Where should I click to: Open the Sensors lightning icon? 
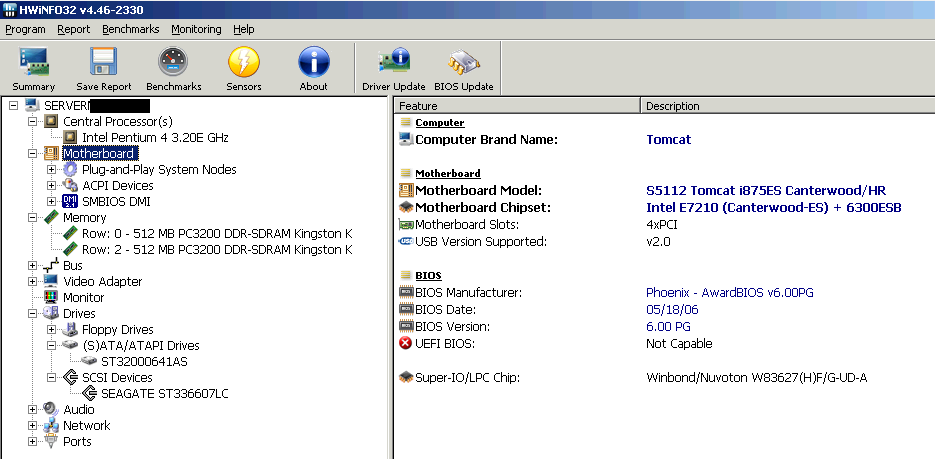tap(244, 61)
